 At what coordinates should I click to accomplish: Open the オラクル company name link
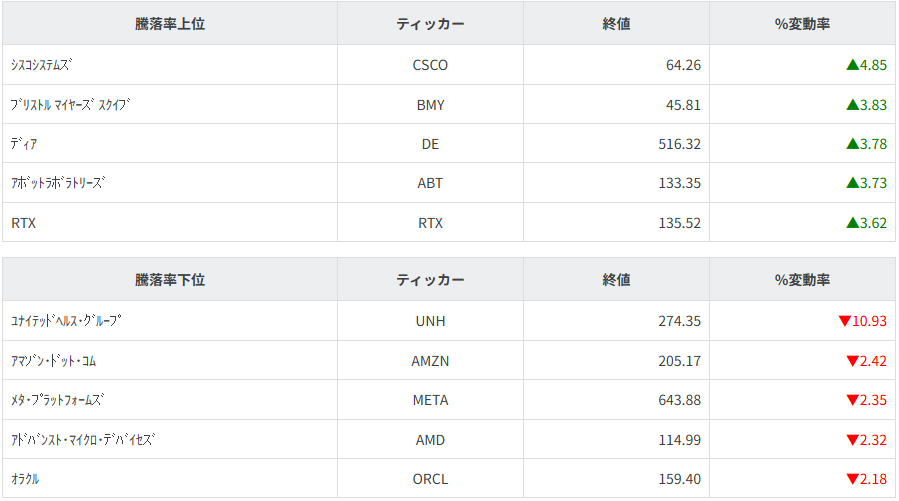point(25,479)
